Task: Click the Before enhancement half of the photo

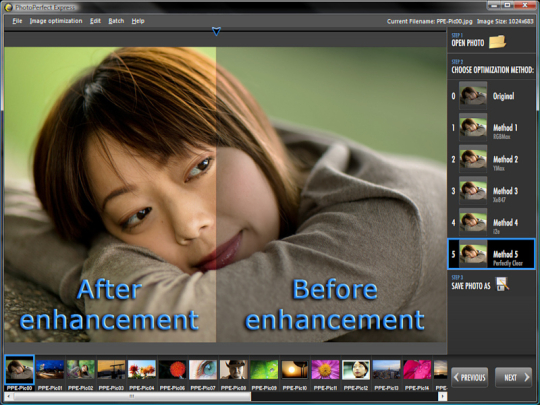Action: coord(331,195)
